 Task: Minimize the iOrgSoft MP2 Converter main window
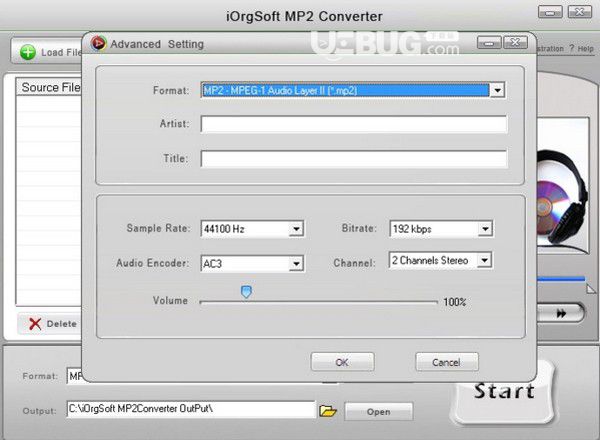550,12
